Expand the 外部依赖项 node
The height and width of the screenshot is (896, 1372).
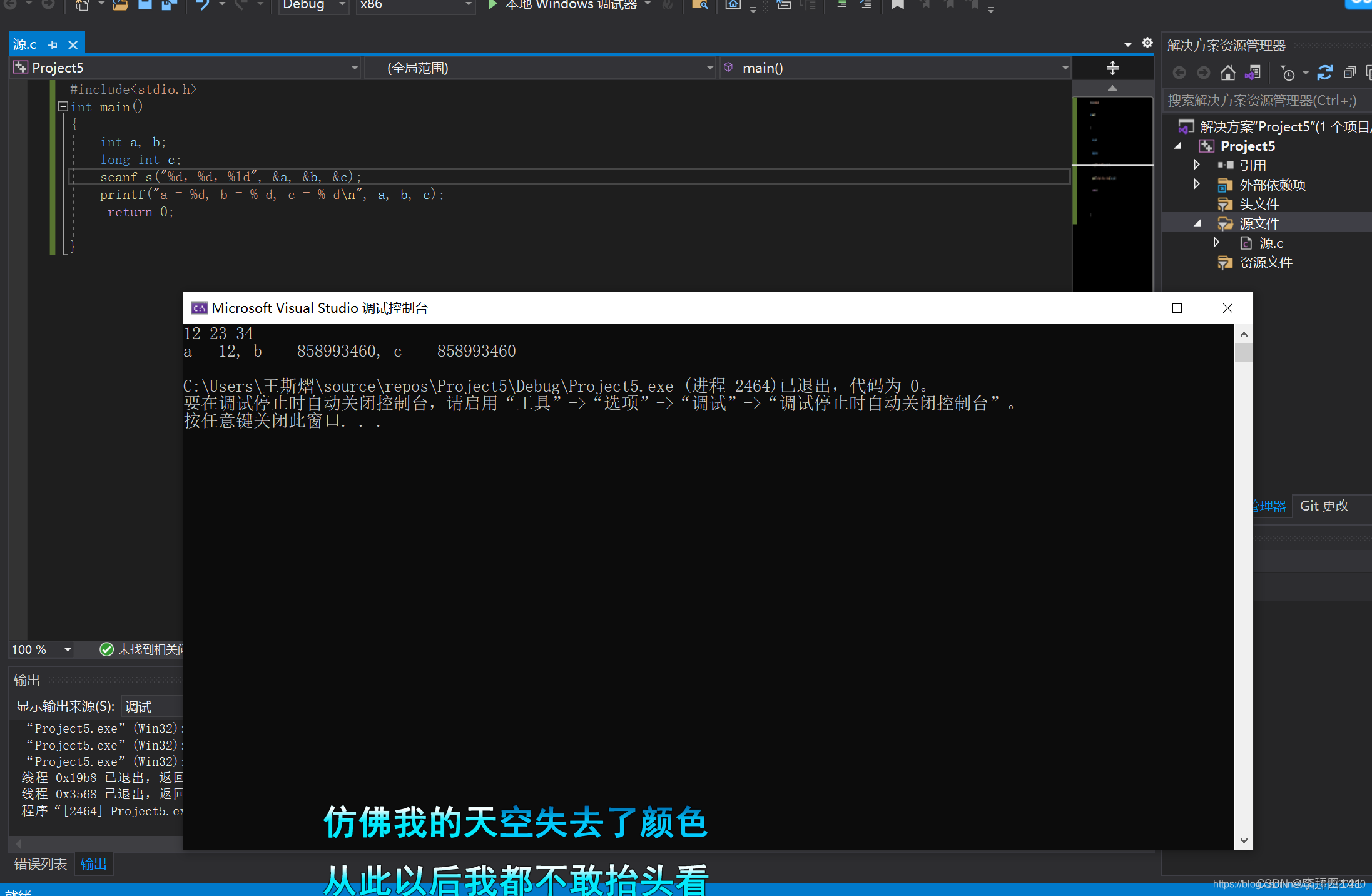(1196, 185)
